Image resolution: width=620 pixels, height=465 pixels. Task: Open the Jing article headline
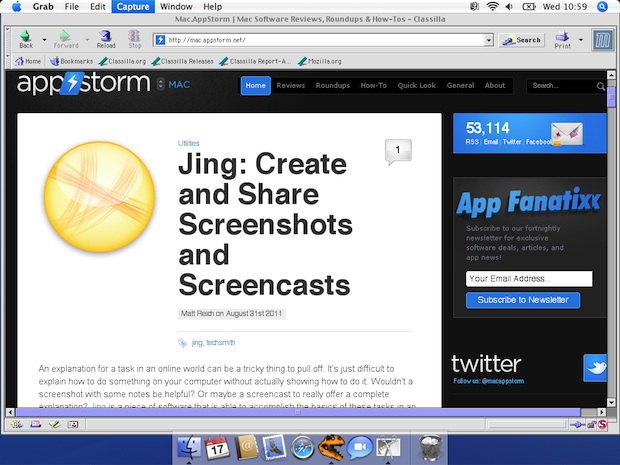coord(265,224)
